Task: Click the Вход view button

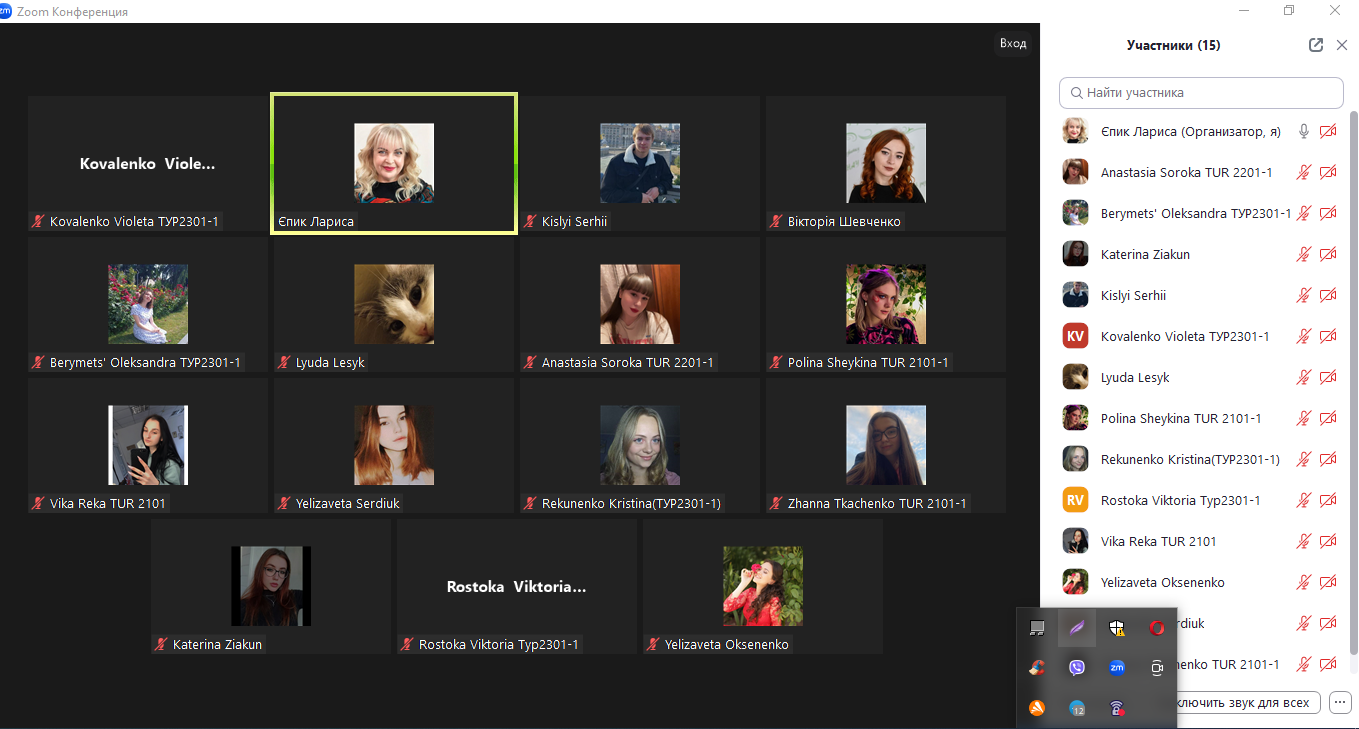Action: [1013, 43]
